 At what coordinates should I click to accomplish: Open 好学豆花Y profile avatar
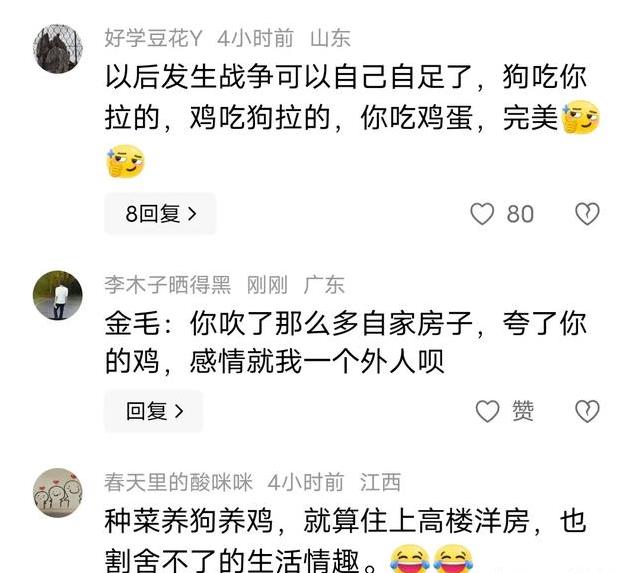coord(57,48)
